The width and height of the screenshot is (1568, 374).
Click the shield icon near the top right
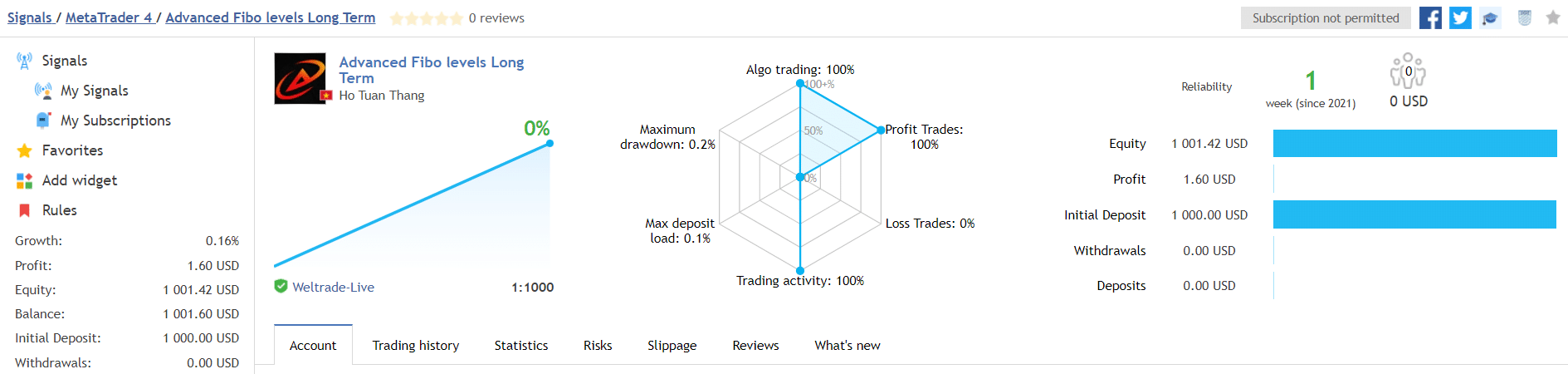[1525, 18]
